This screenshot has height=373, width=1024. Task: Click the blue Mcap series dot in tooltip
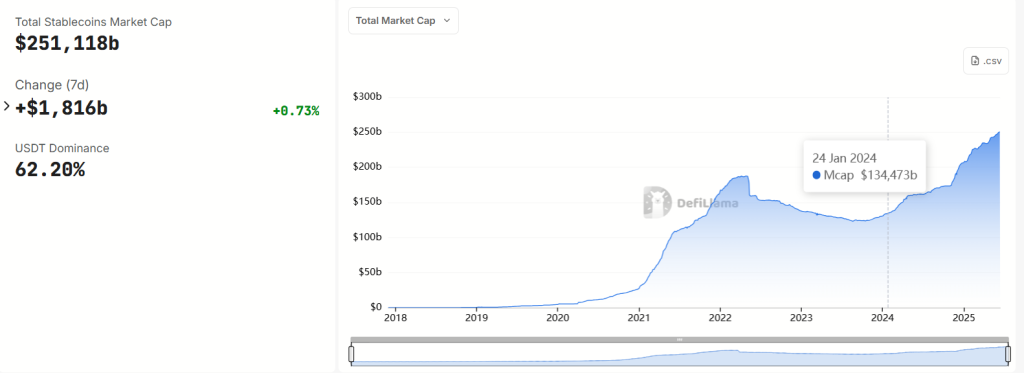click(x=816, y=175)
